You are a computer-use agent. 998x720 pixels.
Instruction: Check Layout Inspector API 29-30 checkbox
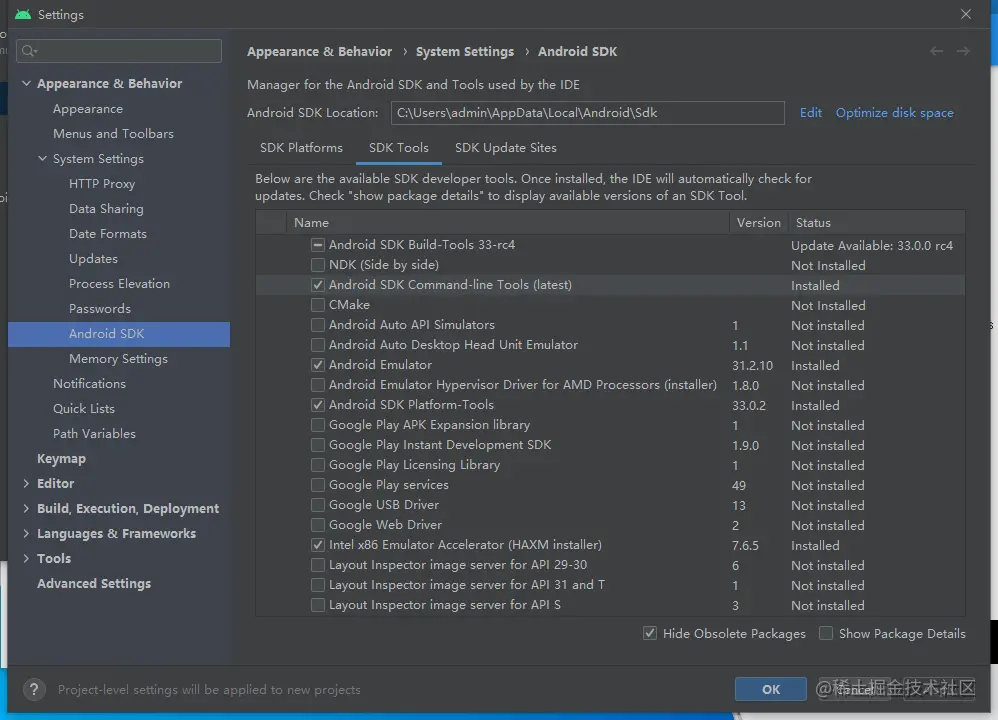tap(318, 565)
